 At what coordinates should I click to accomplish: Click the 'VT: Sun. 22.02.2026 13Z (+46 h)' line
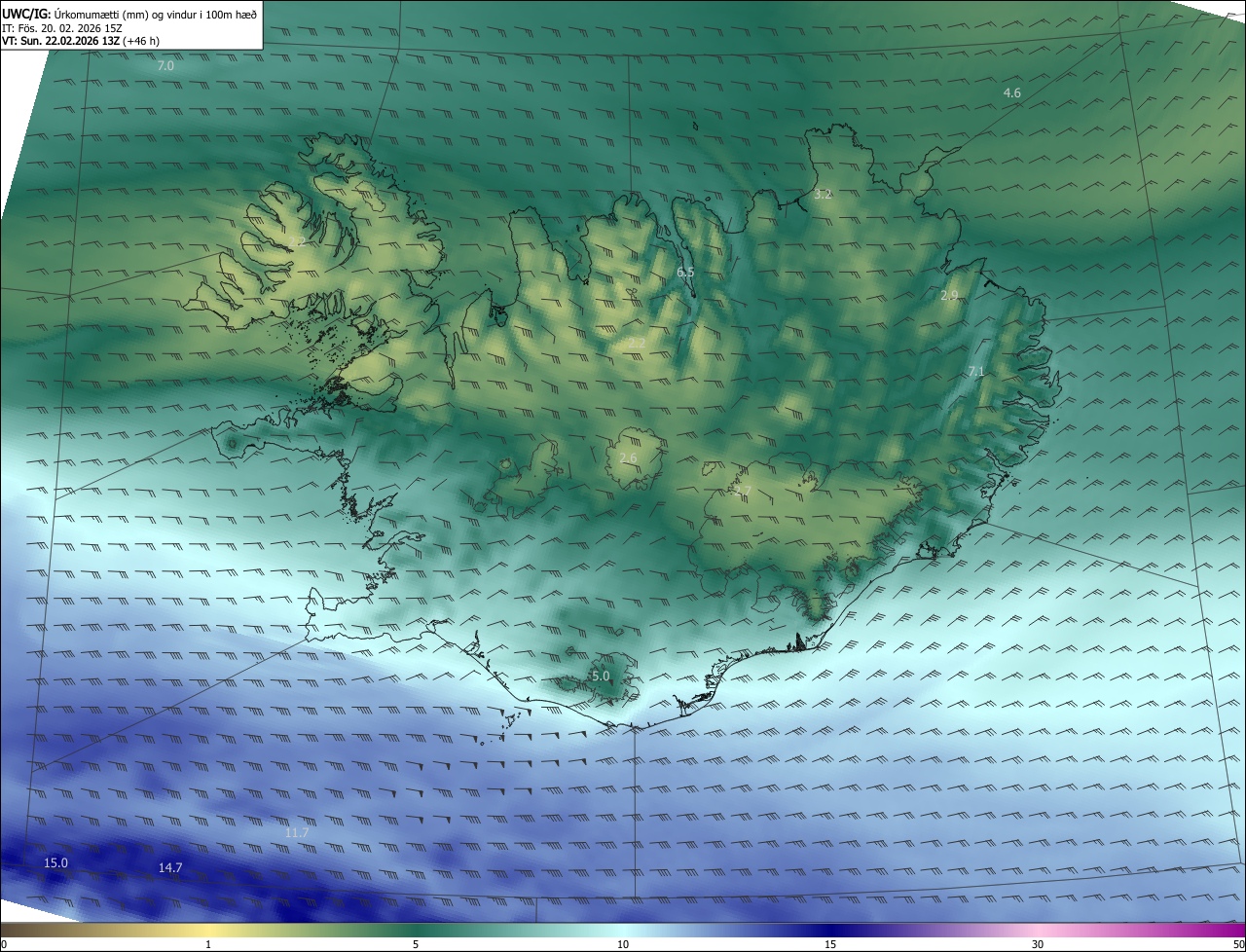[80, 42]
